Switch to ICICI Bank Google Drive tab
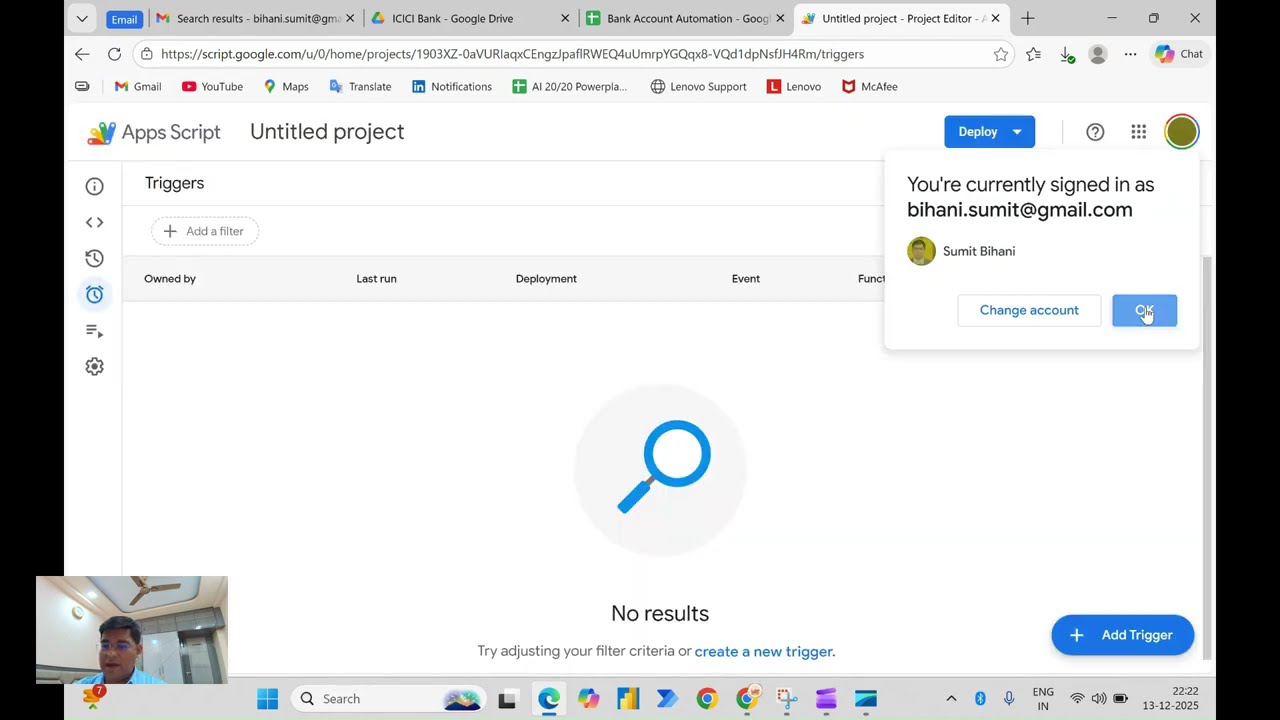The width and height of the screenshot is (1280, 720). [x=470, y=19]
